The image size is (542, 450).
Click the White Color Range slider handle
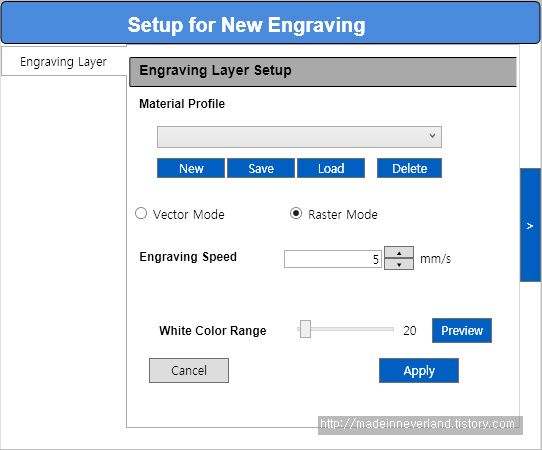(305, 329)
